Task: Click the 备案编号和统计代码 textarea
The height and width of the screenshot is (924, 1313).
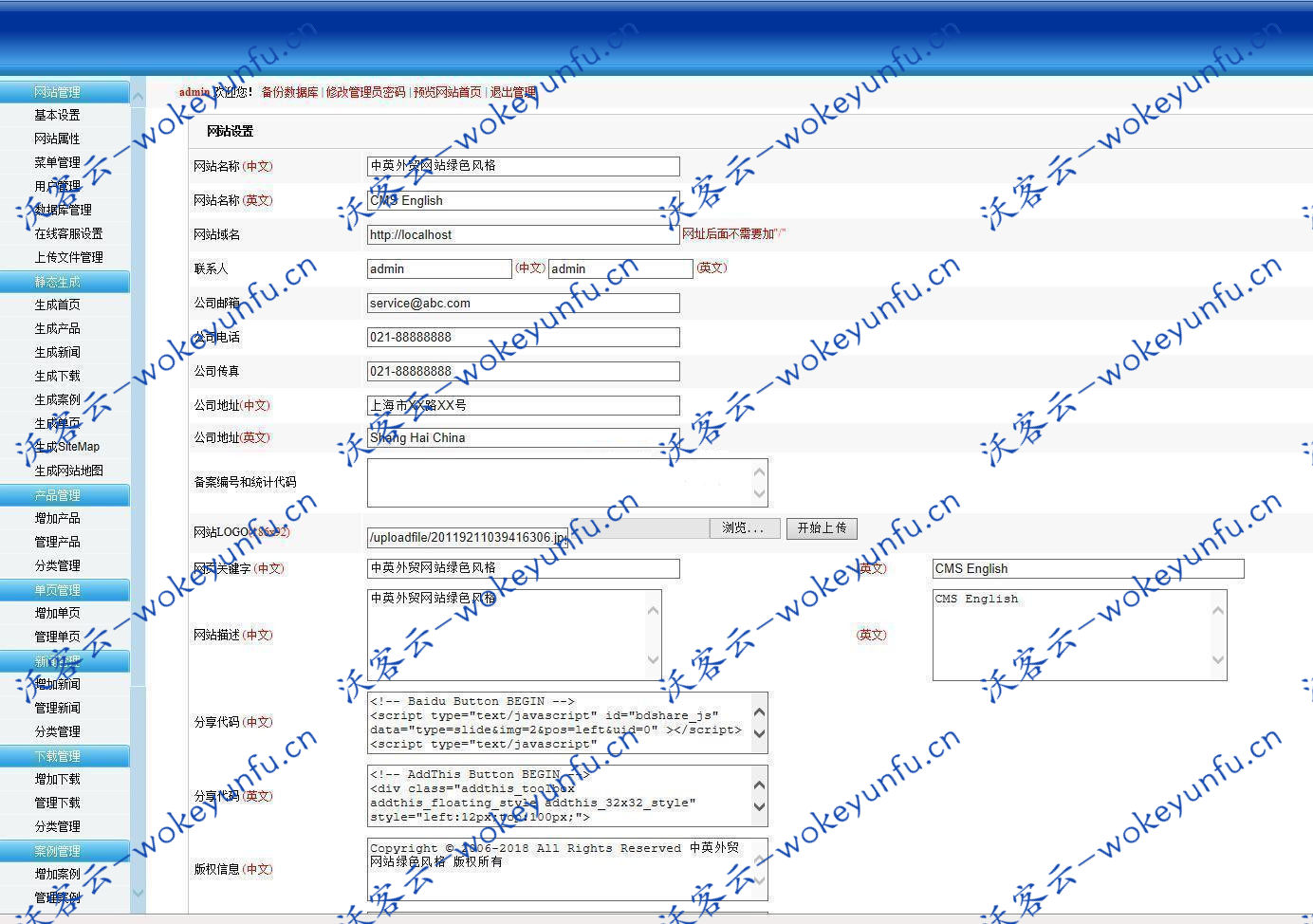Action: (x=567, y=483)
